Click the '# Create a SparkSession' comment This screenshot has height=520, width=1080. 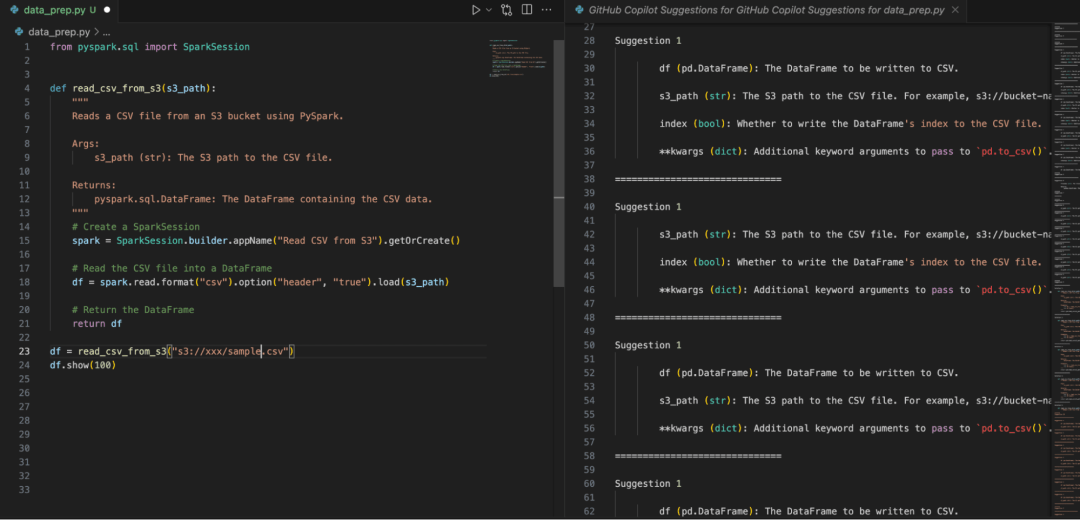point(136,227)
